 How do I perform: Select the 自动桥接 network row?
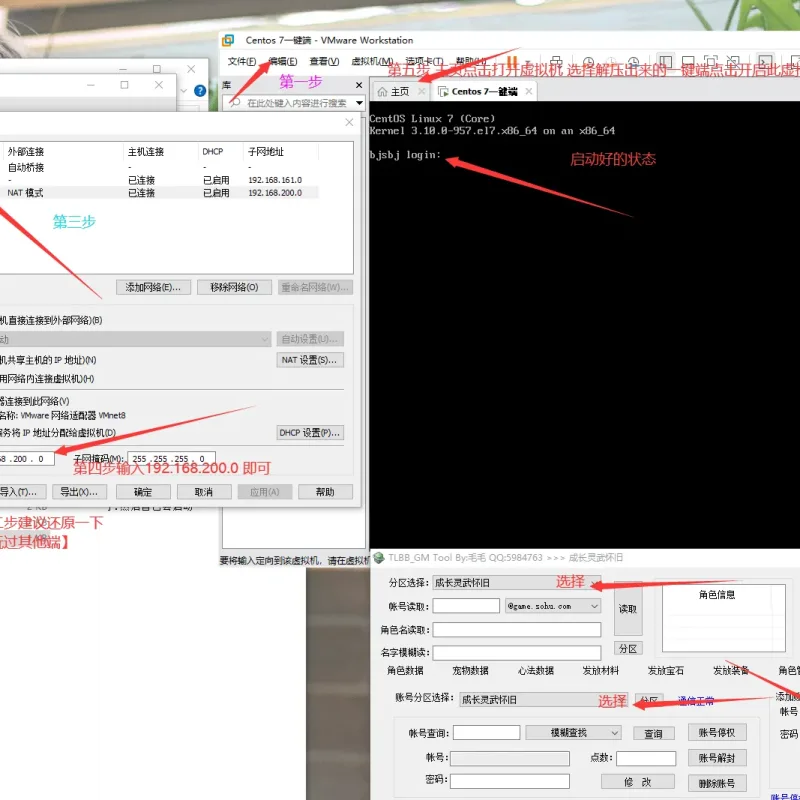158,167
